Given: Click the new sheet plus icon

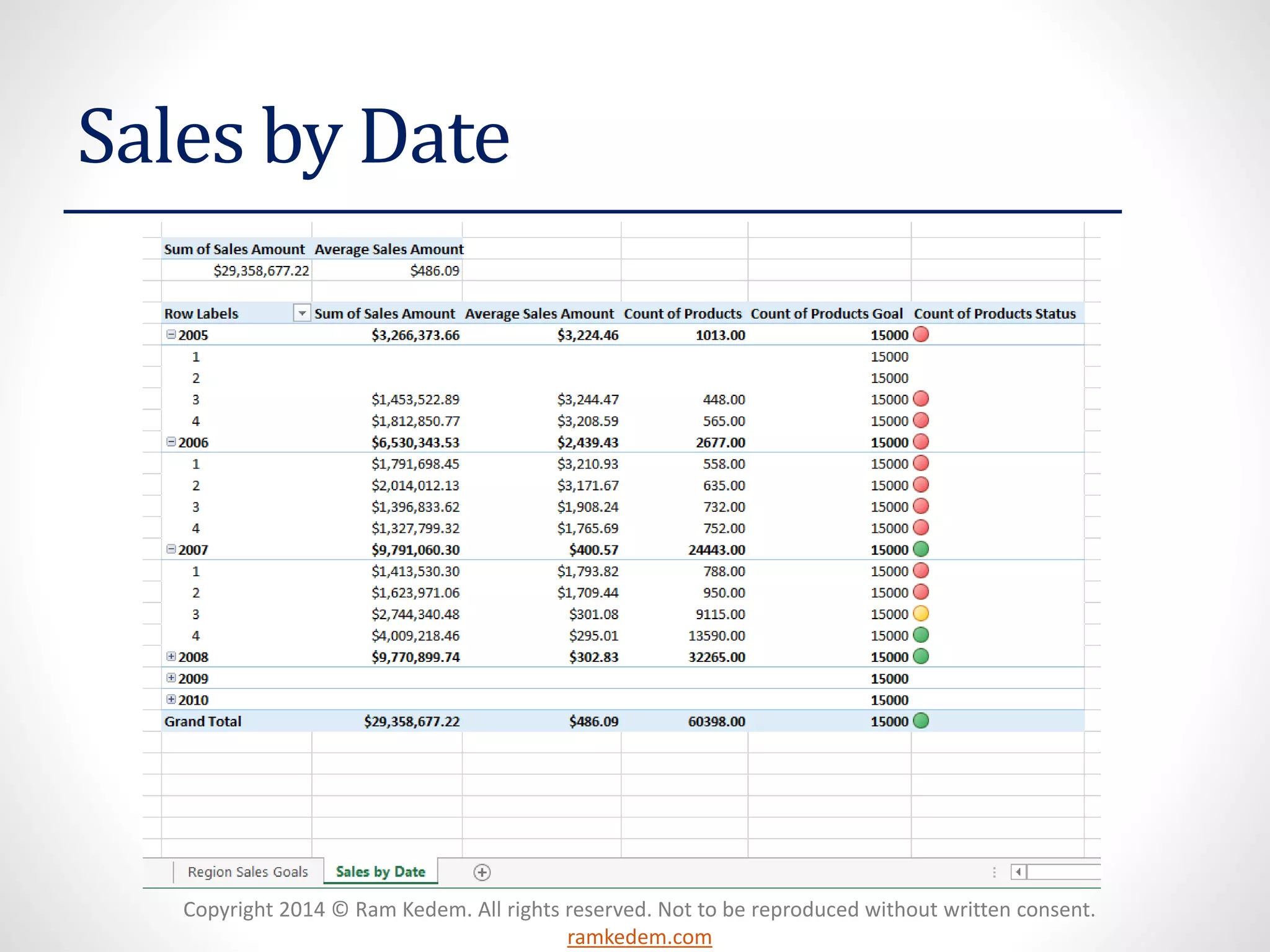Looking at the screenshot, I should (482, 872).
